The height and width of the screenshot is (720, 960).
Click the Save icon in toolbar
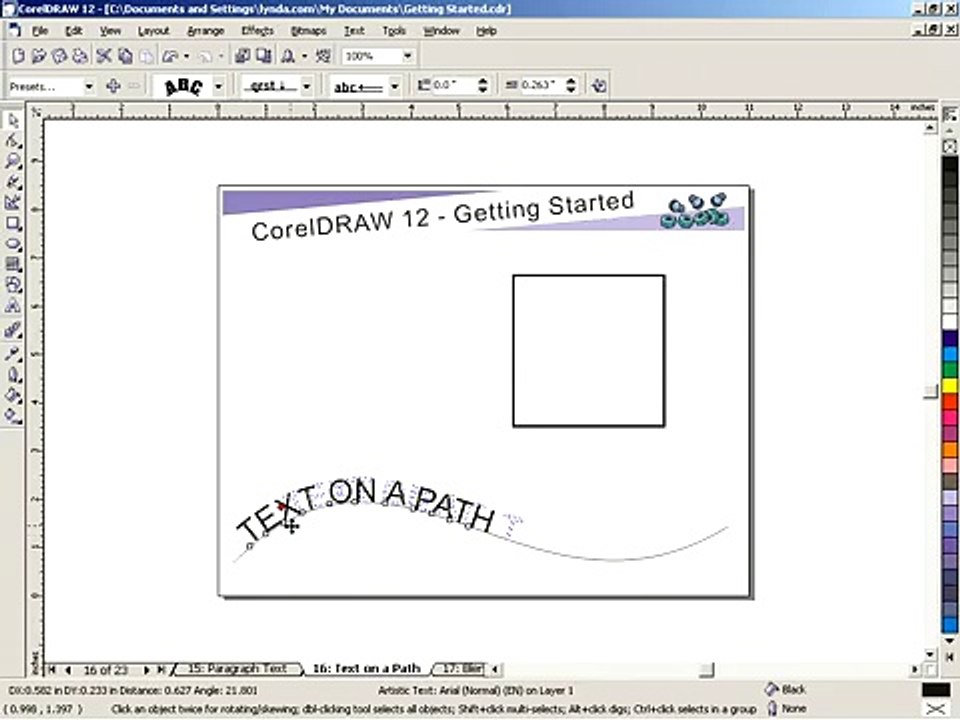[59, 56]
